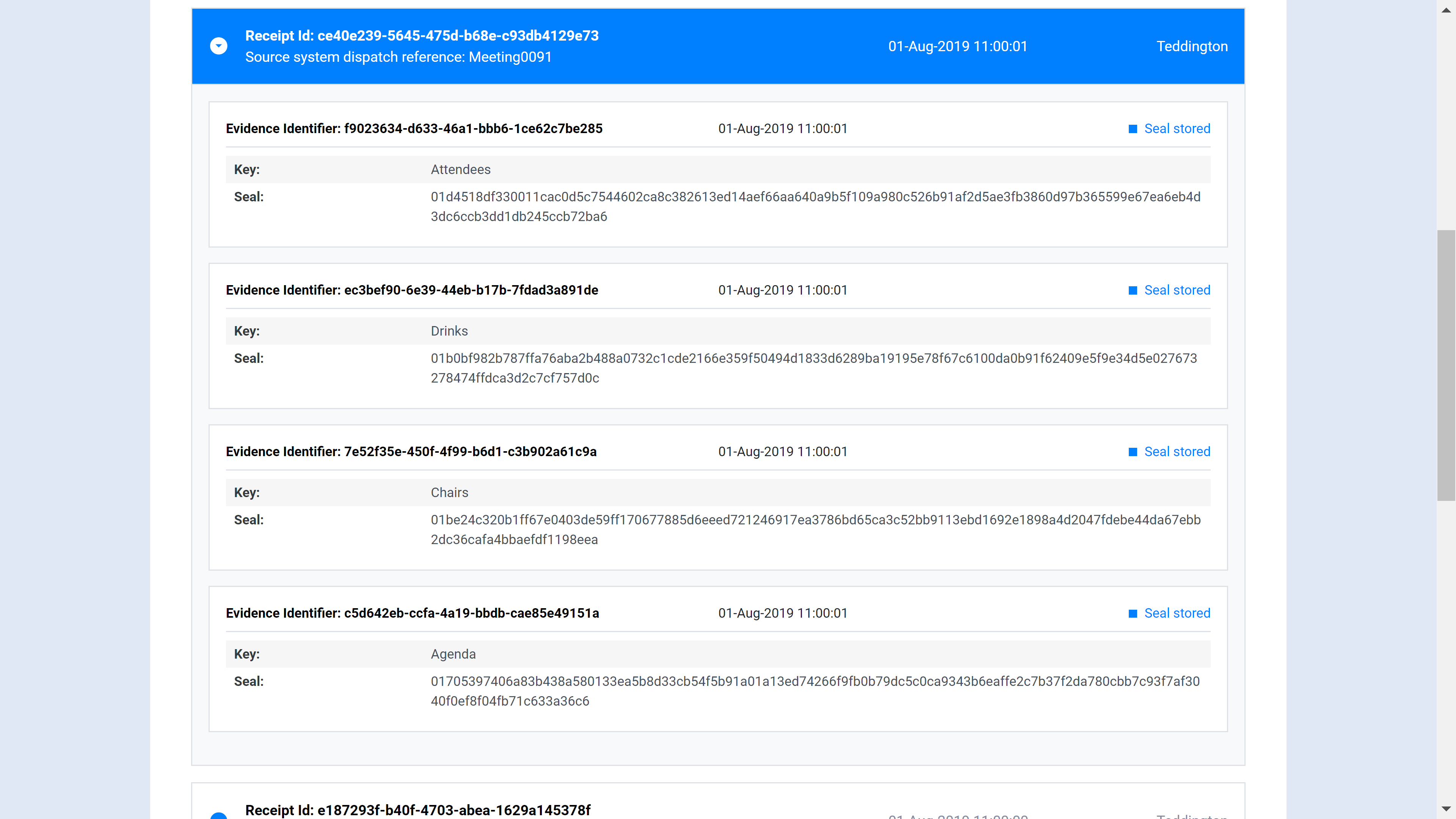The width and height of the screenshot is (1456, 819).
Task: Click the Chairs key value
Action: coord(449,493)
